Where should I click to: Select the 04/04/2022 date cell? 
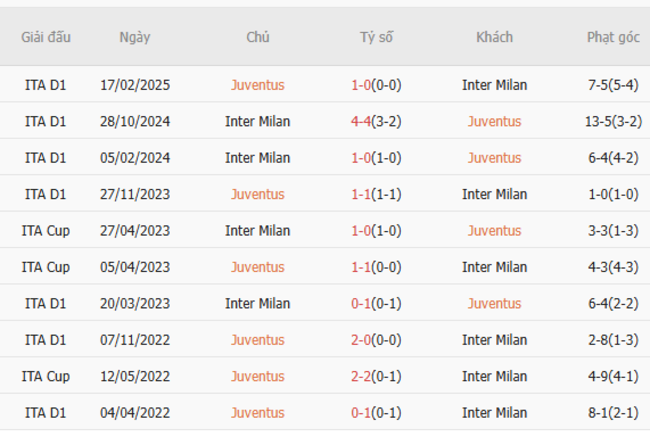tap(135, 413)
